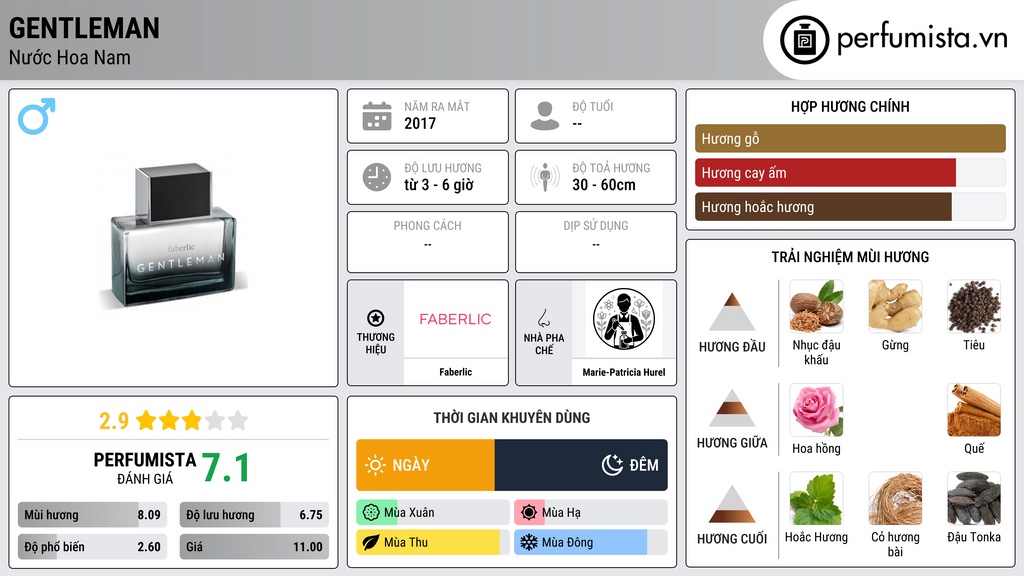
Task: Click the green 7.1 Perfumista score
Action: point(225,468)
